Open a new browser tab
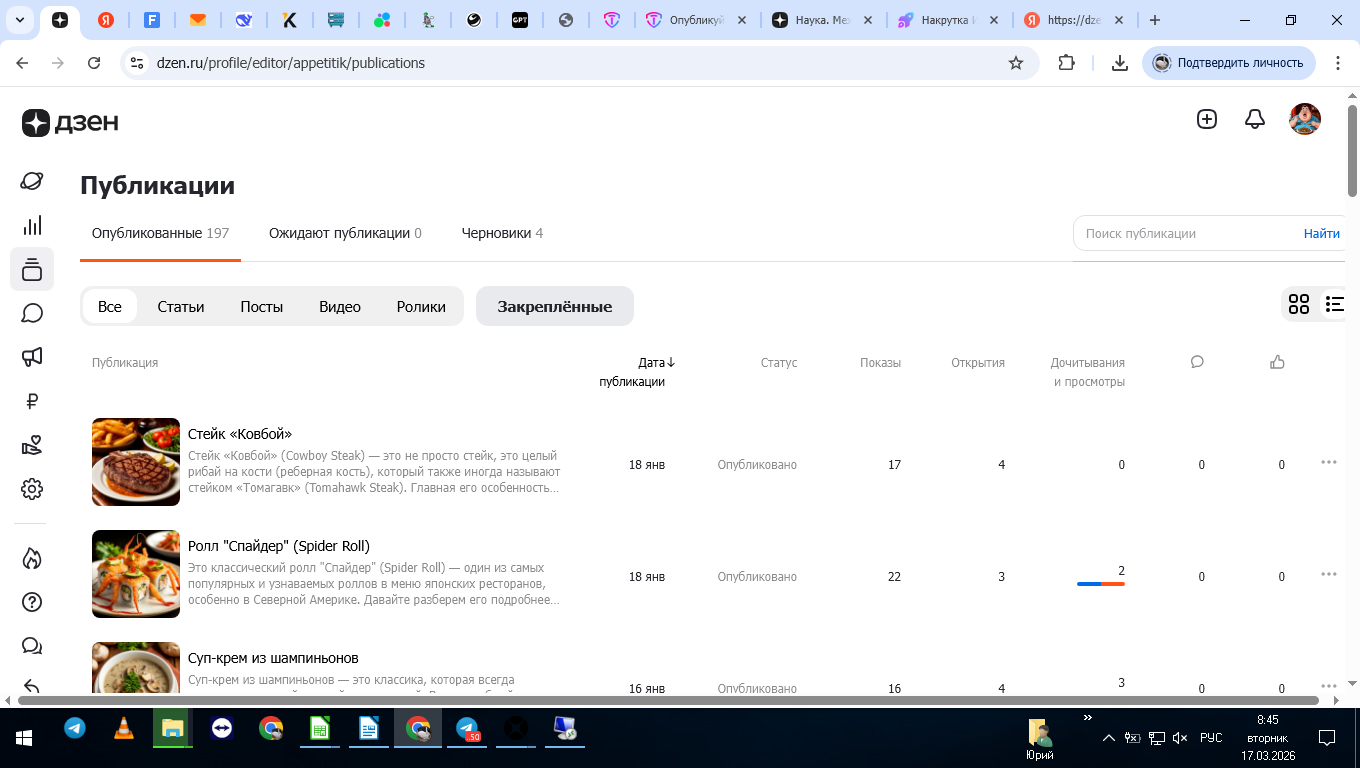This screenshot has height=768, width=1360. pyautogui.click(x=1155, y=20)
